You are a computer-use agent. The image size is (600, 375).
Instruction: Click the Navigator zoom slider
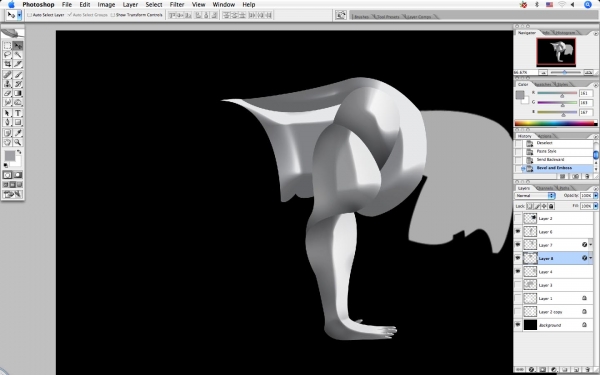pos(565,72)
